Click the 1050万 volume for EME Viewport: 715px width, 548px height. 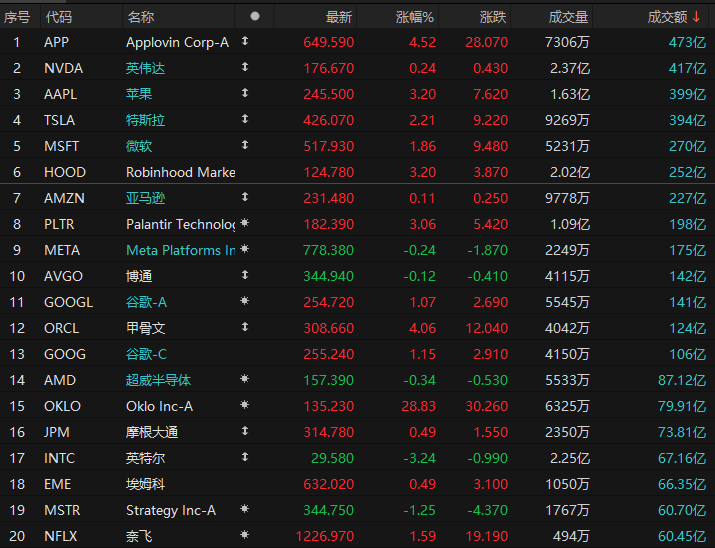pyautogui.click(x=567, y=484)
